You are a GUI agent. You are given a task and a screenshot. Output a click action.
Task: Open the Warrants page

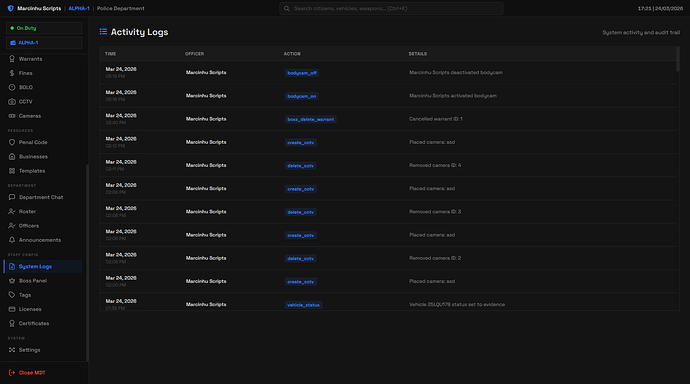(43, 59)
